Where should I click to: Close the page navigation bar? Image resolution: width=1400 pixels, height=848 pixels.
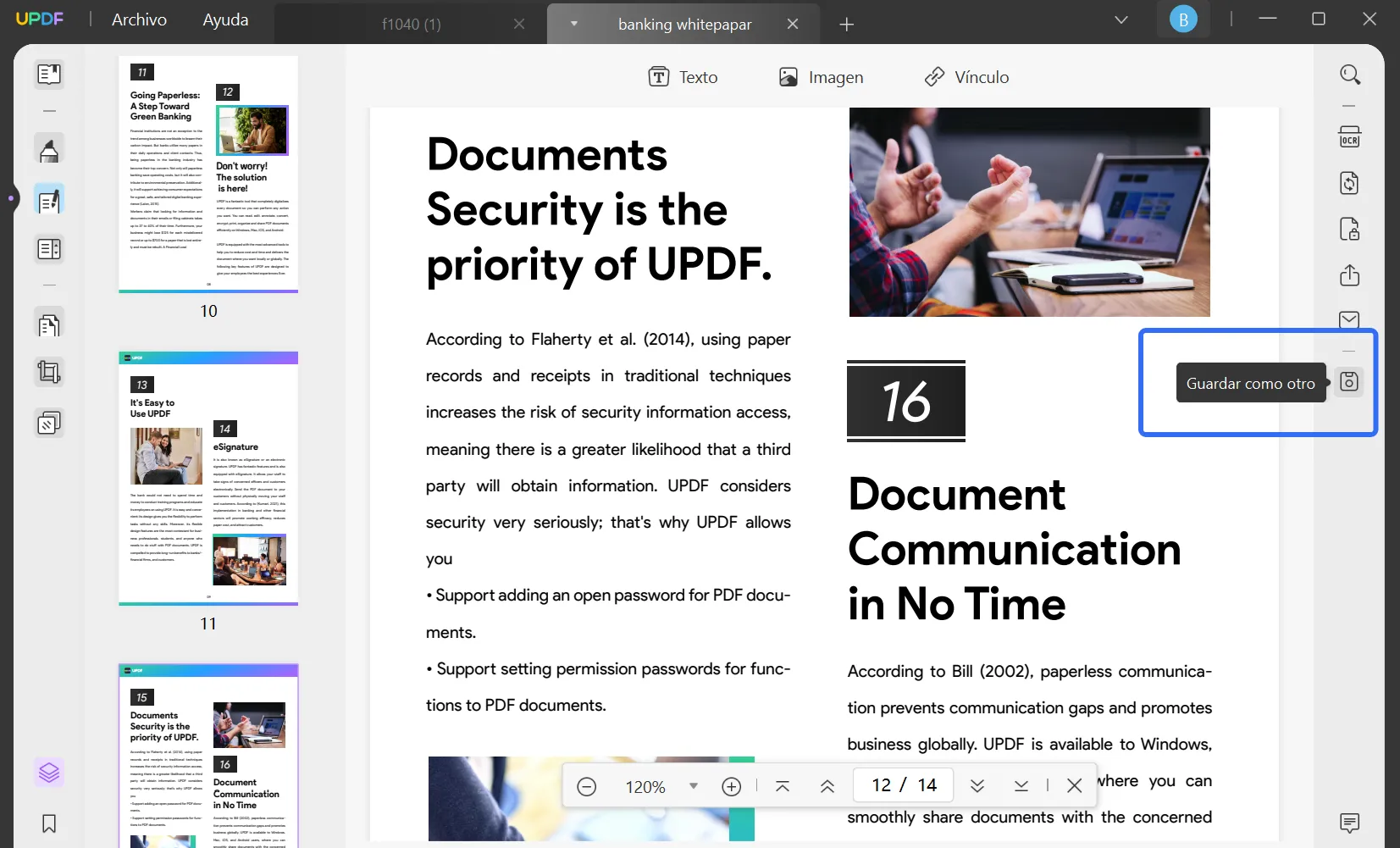[x=1075, y=786]
